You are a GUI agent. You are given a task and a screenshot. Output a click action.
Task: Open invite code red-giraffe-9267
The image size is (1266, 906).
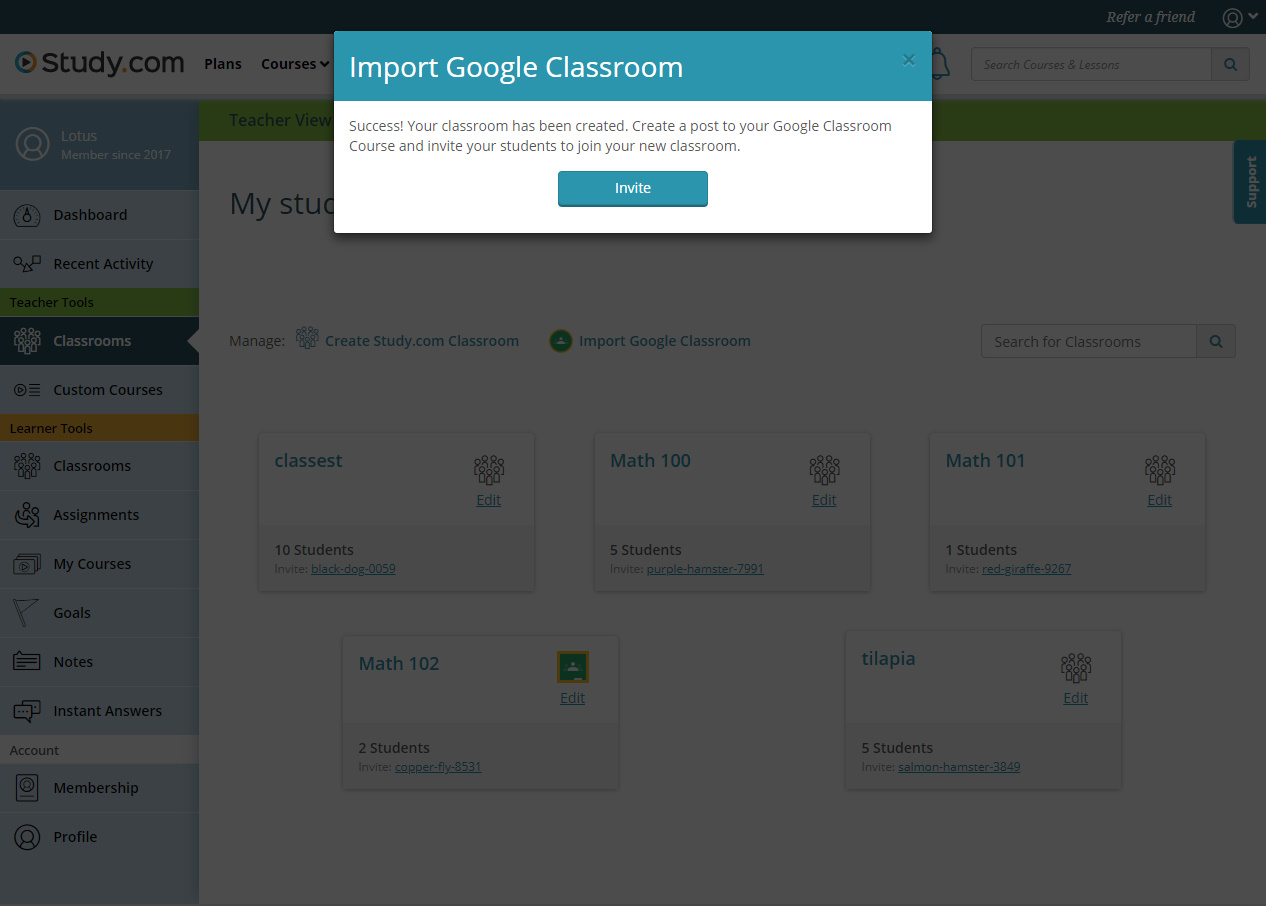click(1027, 569)
